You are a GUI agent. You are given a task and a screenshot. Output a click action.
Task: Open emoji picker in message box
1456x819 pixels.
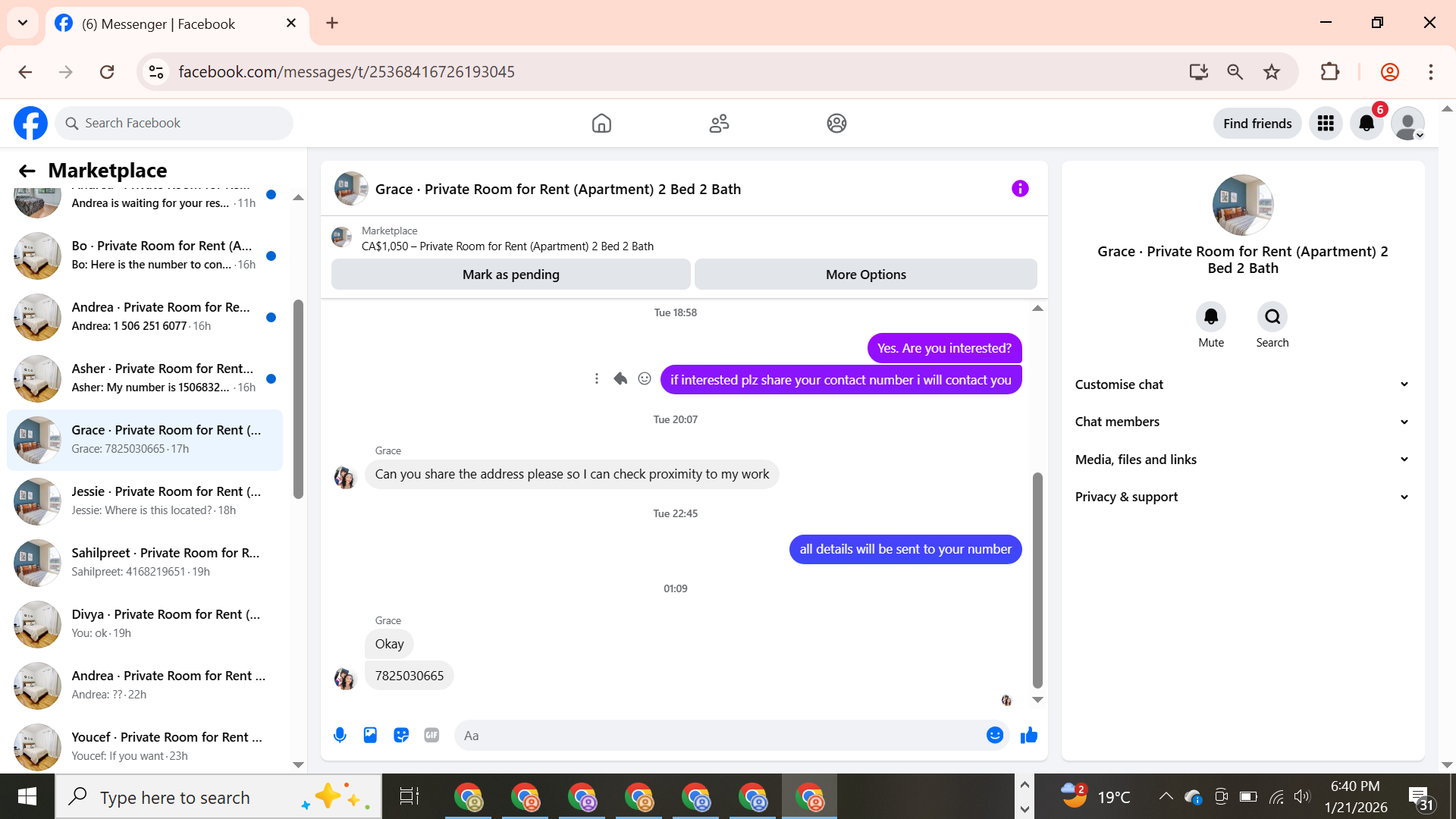pyautogui.click(x=994, y=735)
